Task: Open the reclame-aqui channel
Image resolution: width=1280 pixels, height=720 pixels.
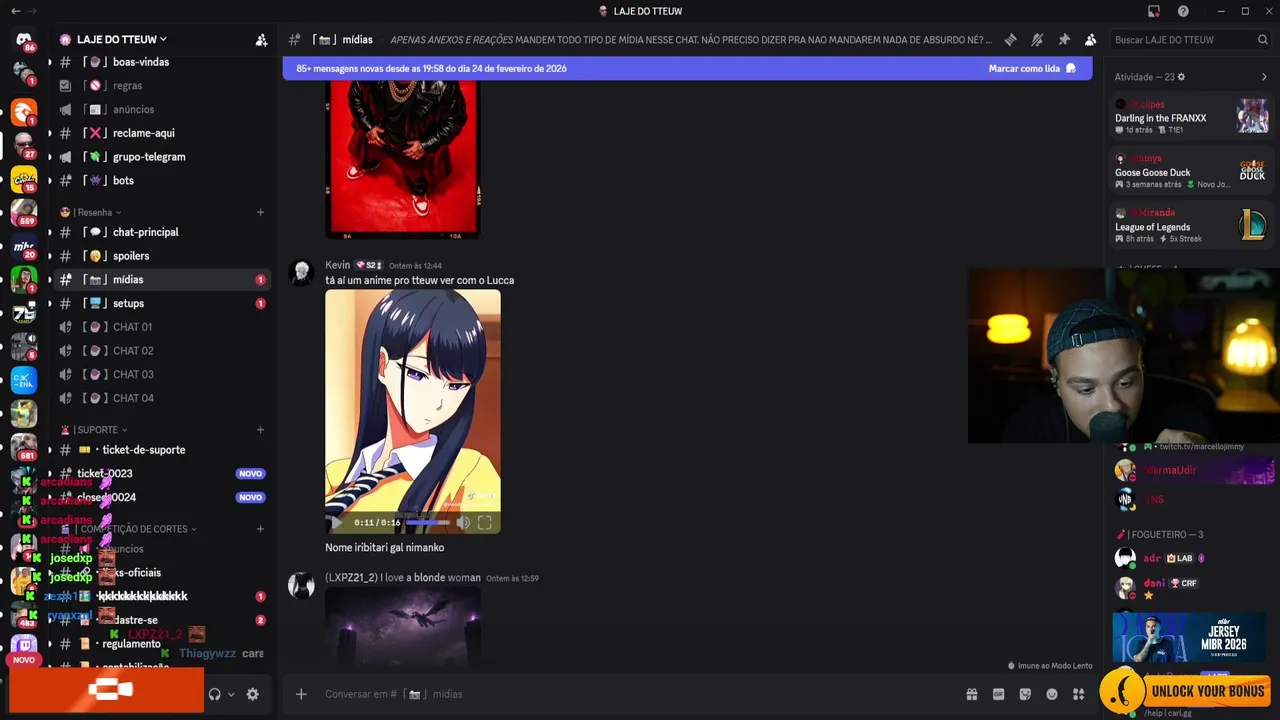Action: pos(163,133)
